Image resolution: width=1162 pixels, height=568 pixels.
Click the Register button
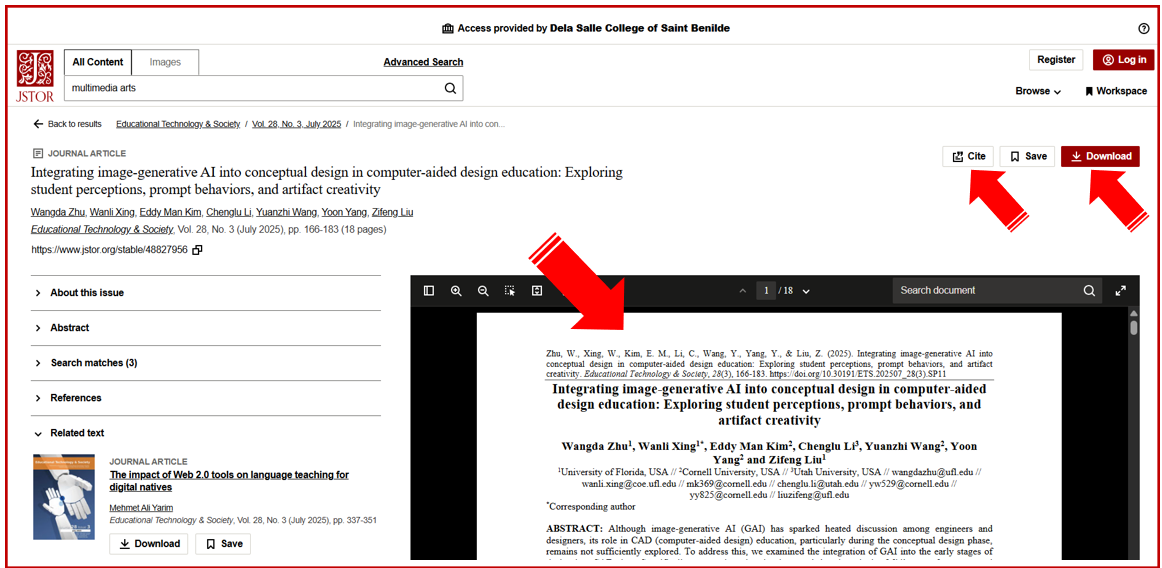[1056, 60]
